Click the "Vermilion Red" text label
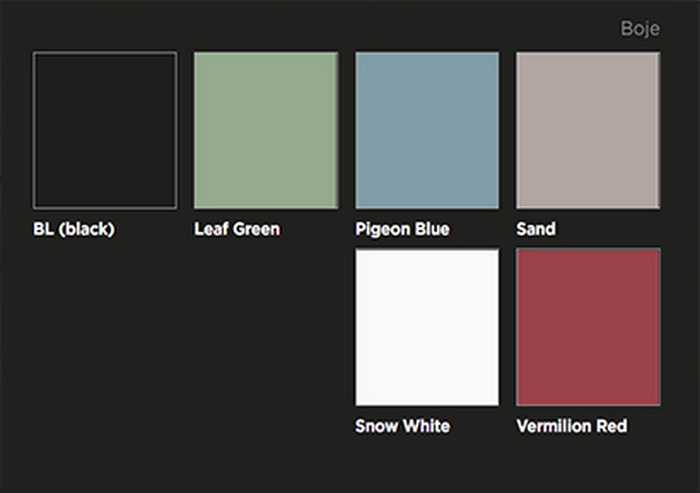Image resolution: width=700 pixels, height=493 pixels. pos(572,426)
